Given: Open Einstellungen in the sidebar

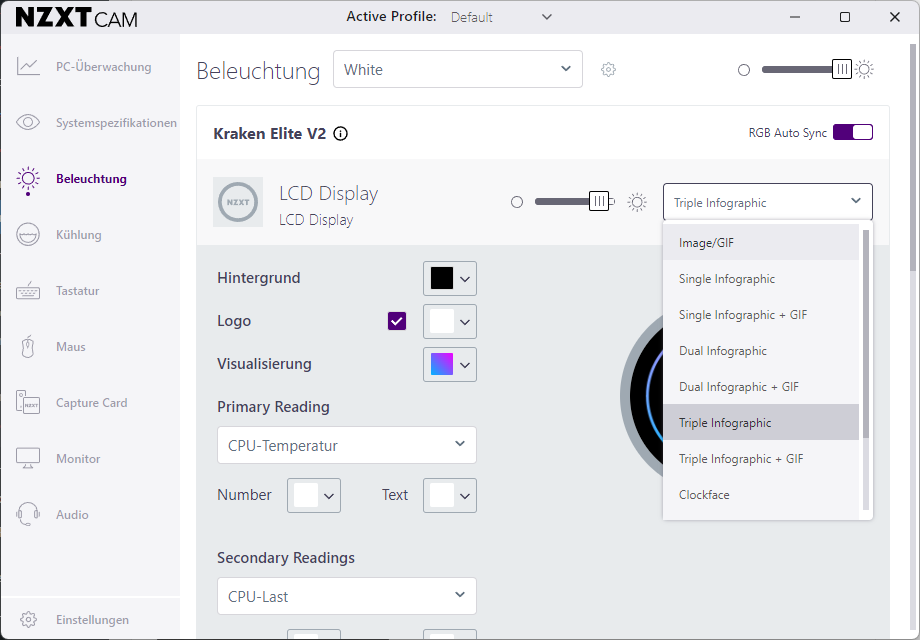Looking at the screenshot, I should (x=92, y=620).
